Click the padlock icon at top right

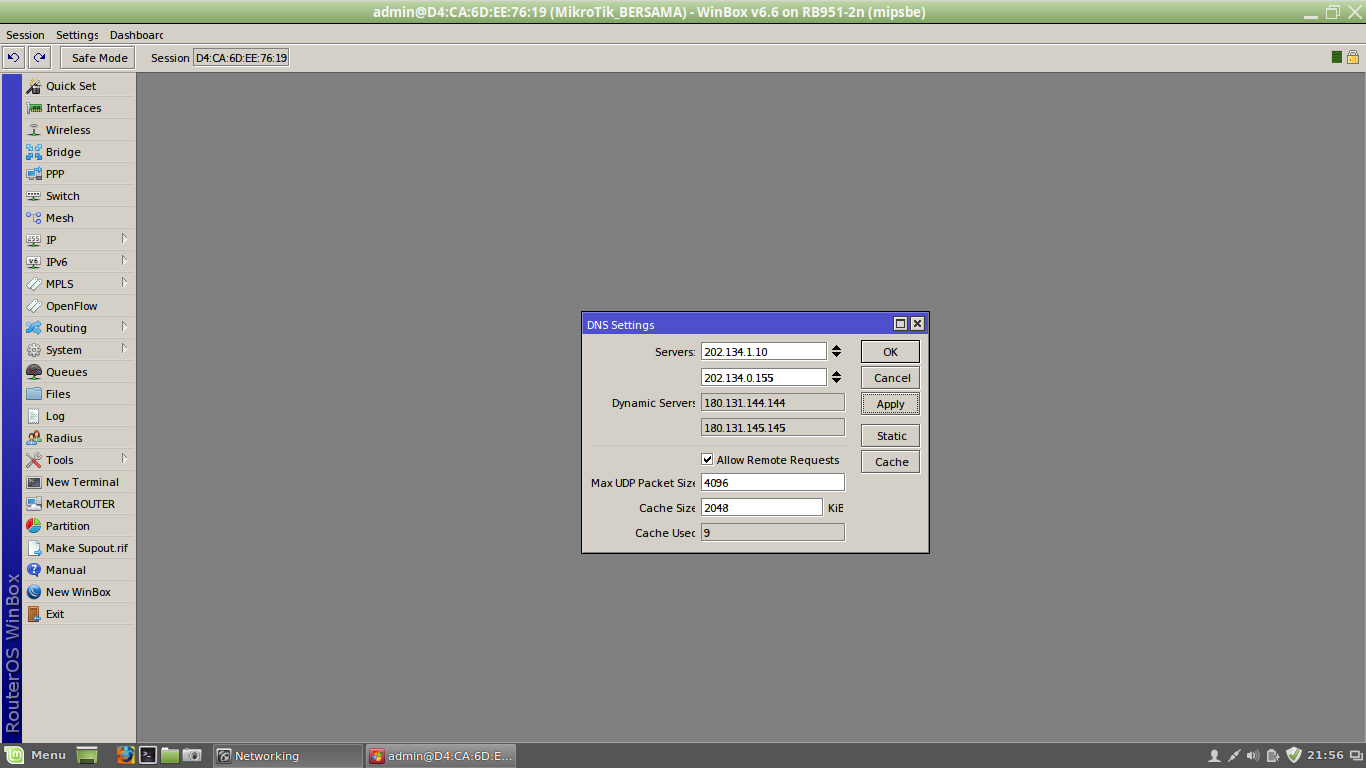pos(1353,57)
